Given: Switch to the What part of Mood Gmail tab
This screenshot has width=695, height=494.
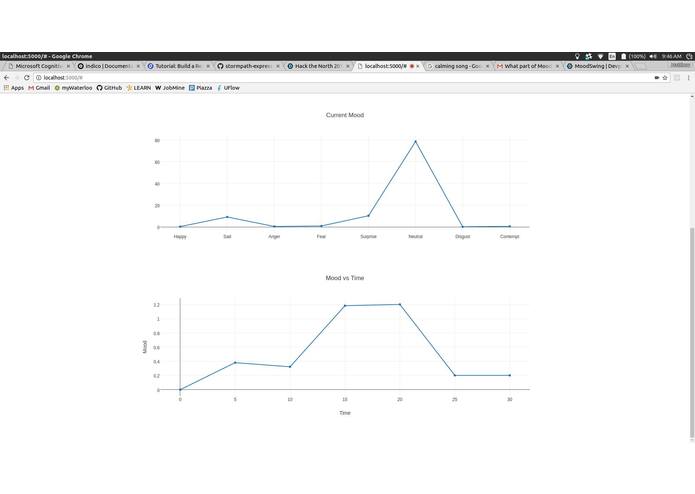Looking at the screenshot, I should (x=527, y=66).
